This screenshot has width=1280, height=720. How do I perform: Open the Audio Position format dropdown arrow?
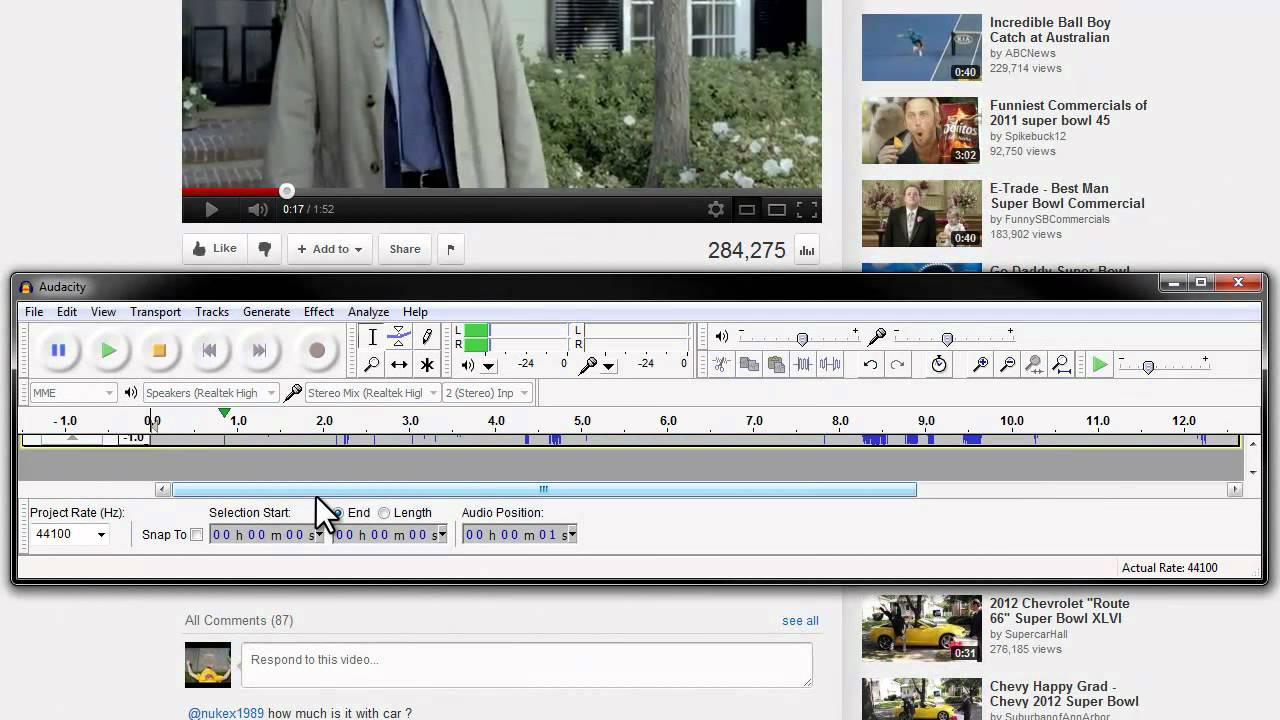pyautogui.click(x=572, y=535)
